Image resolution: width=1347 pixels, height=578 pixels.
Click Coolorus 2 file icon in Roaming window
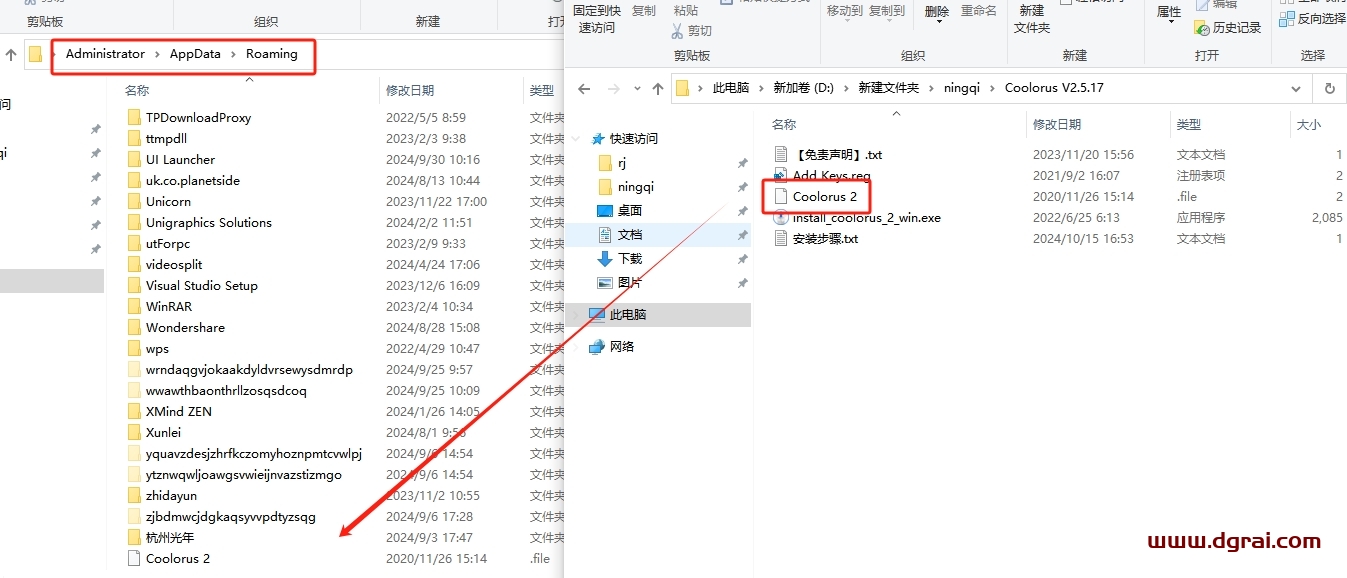tap(135, 558)
